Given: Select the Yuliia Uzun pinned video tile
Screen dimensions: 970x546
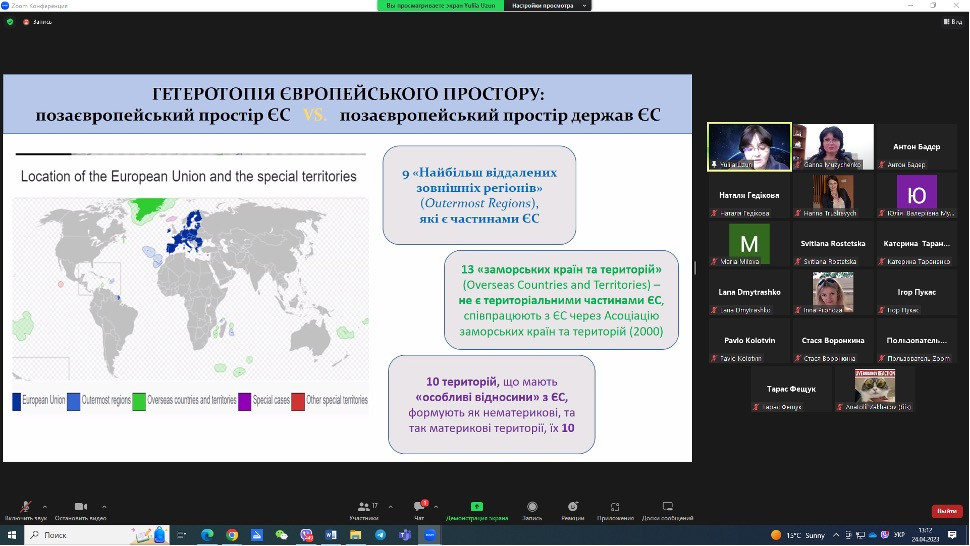Looking at the screenshot, I should click(x=749, y=147).
